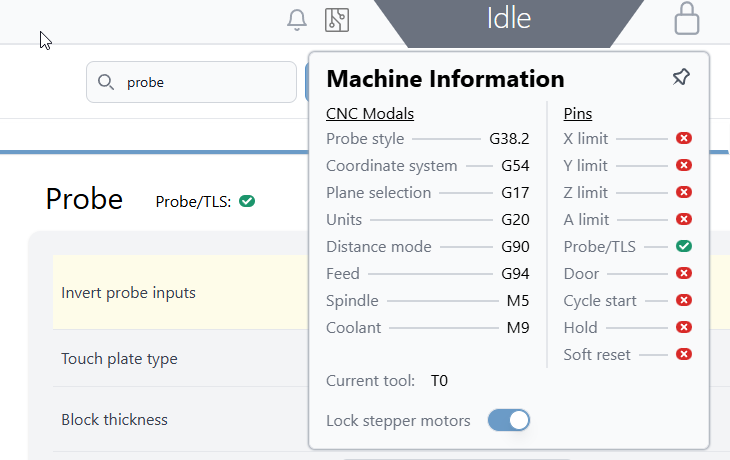The height and width of the screenshot is (460, 730).
Task: Click the Pins heading
Action: [x=578, y=113]
